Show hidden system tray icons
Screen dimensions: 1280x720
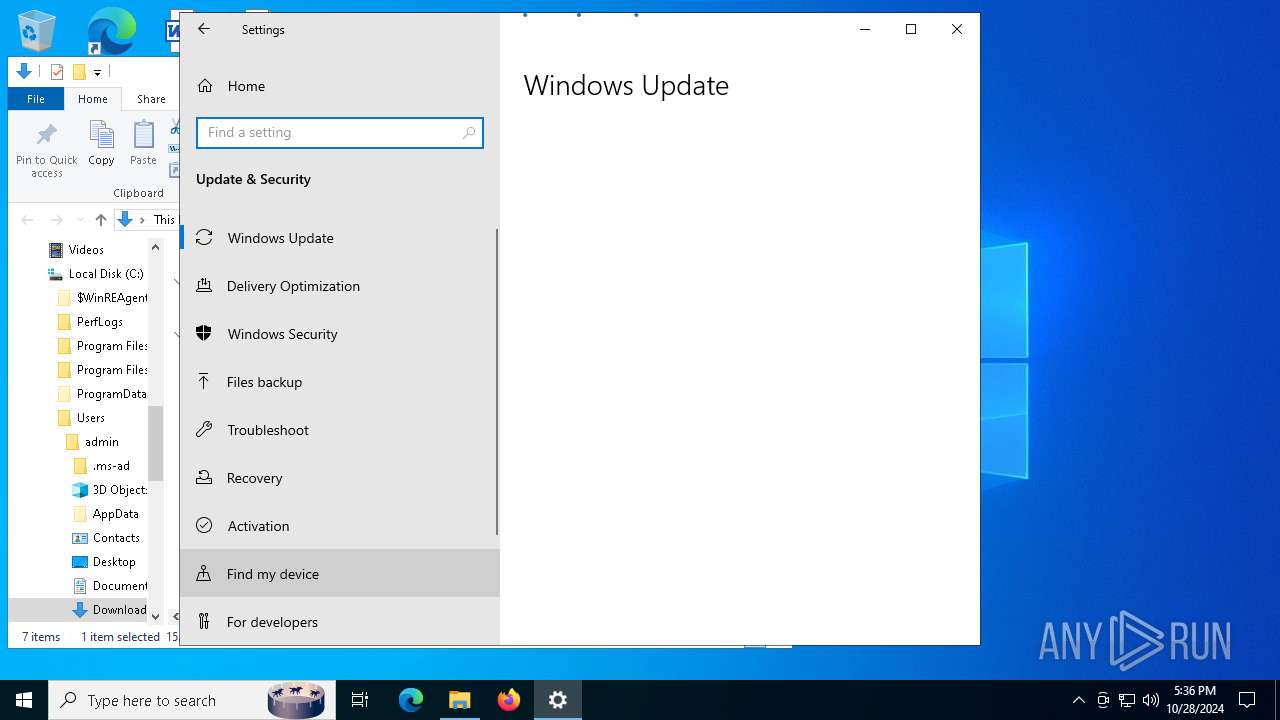1078,700
